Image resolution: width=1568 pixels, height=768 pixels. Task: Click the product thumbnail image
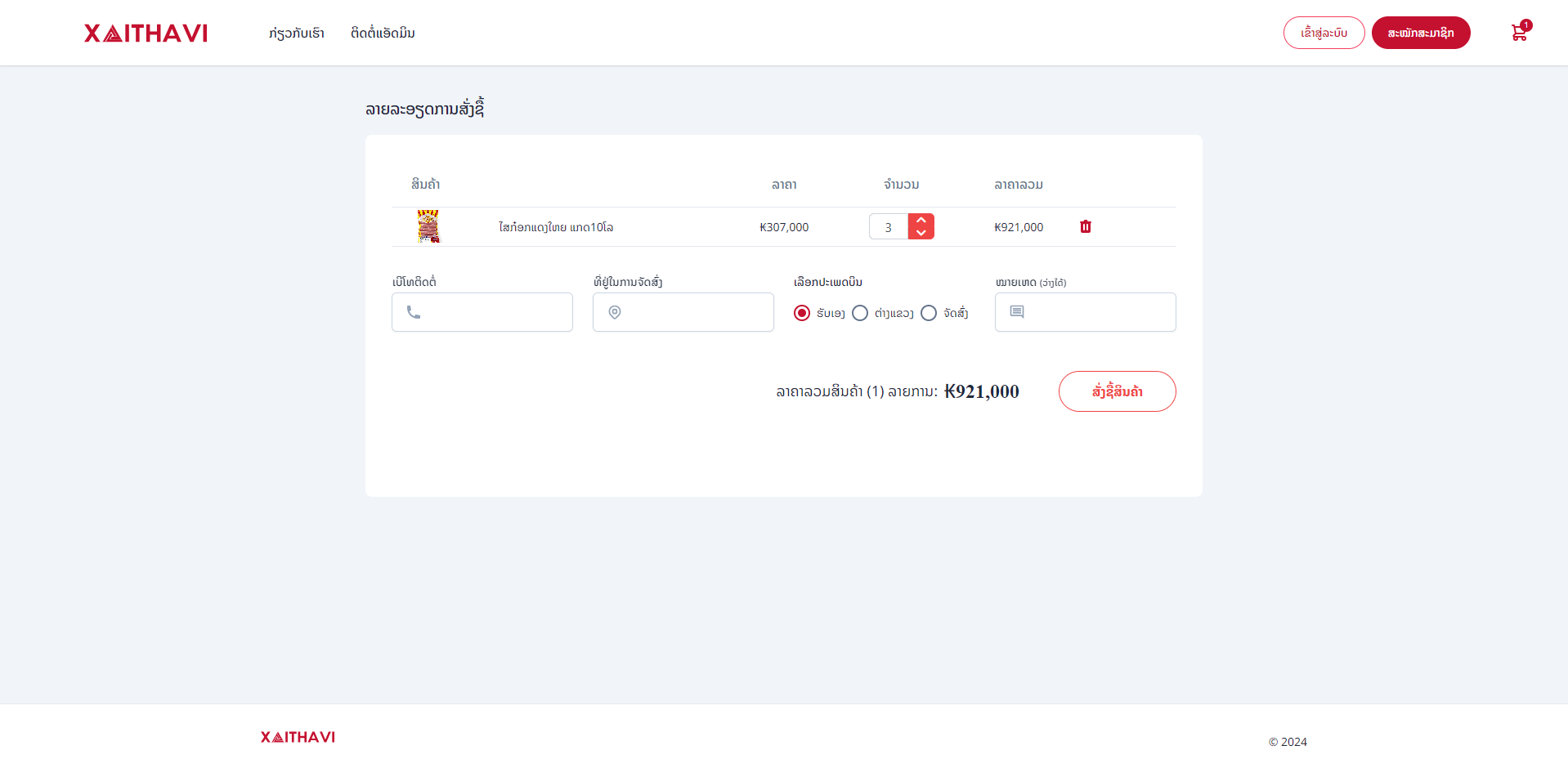pos(428,226)
